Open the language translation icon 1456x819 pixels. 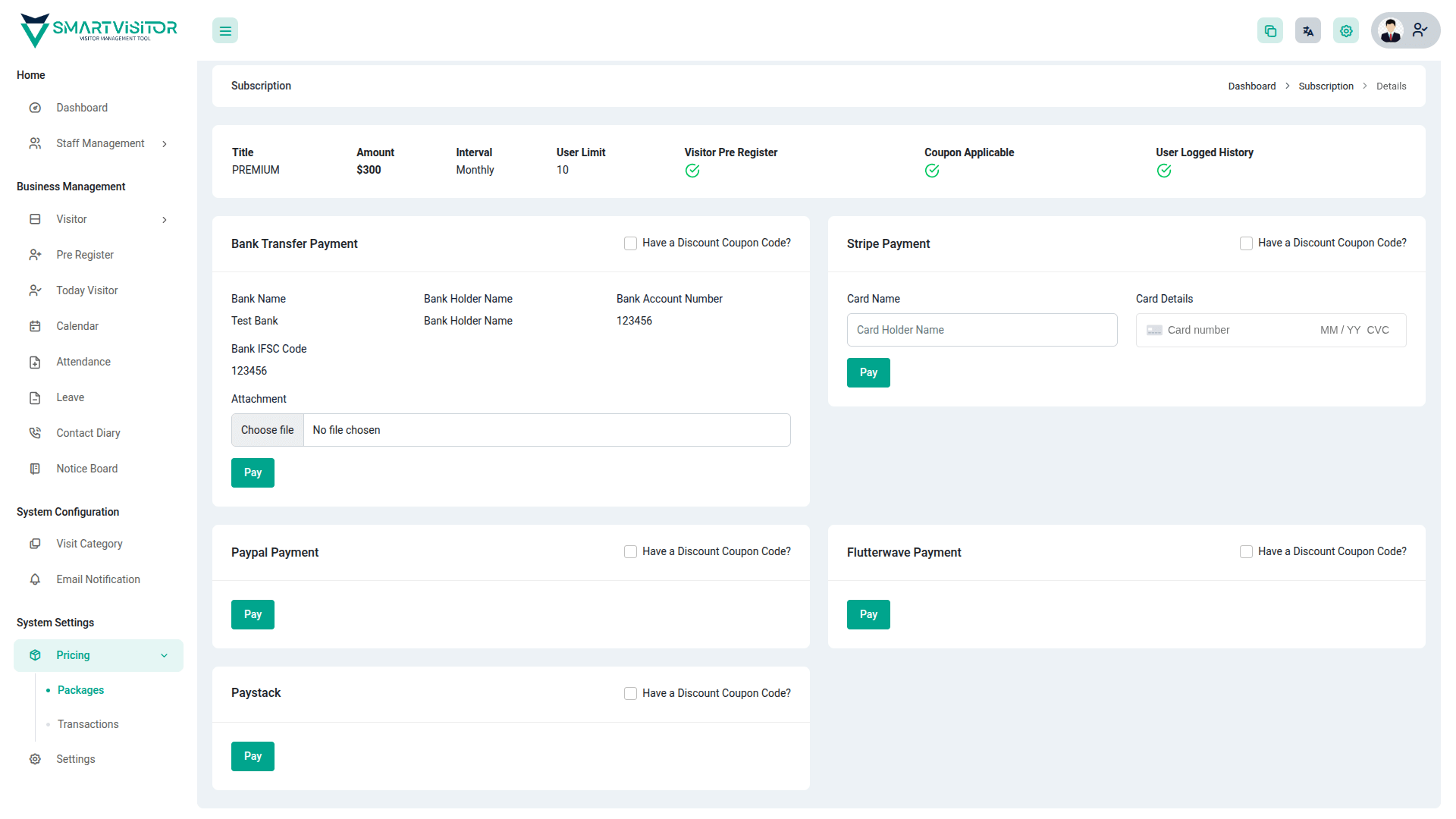[x=1308, y=31]
